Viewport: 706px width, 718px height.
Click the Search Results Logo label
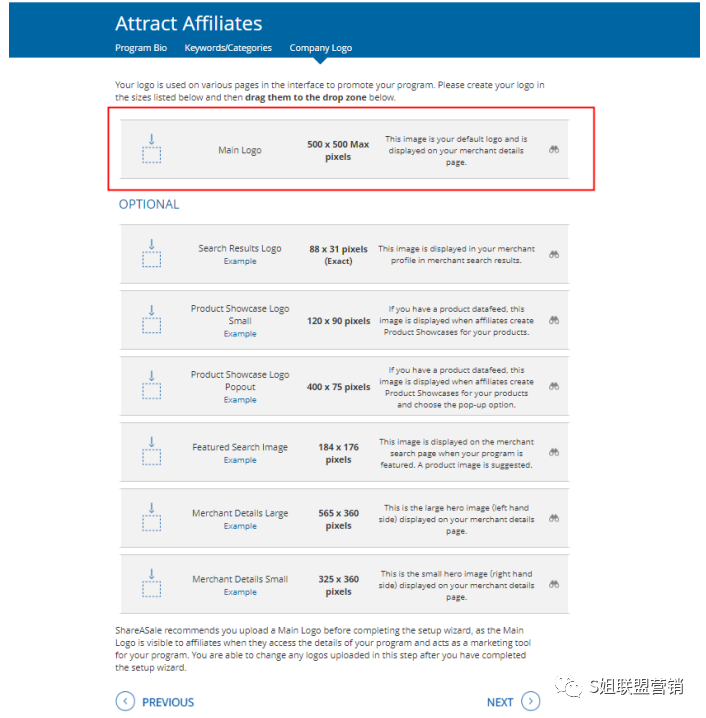tap(240, 248)
